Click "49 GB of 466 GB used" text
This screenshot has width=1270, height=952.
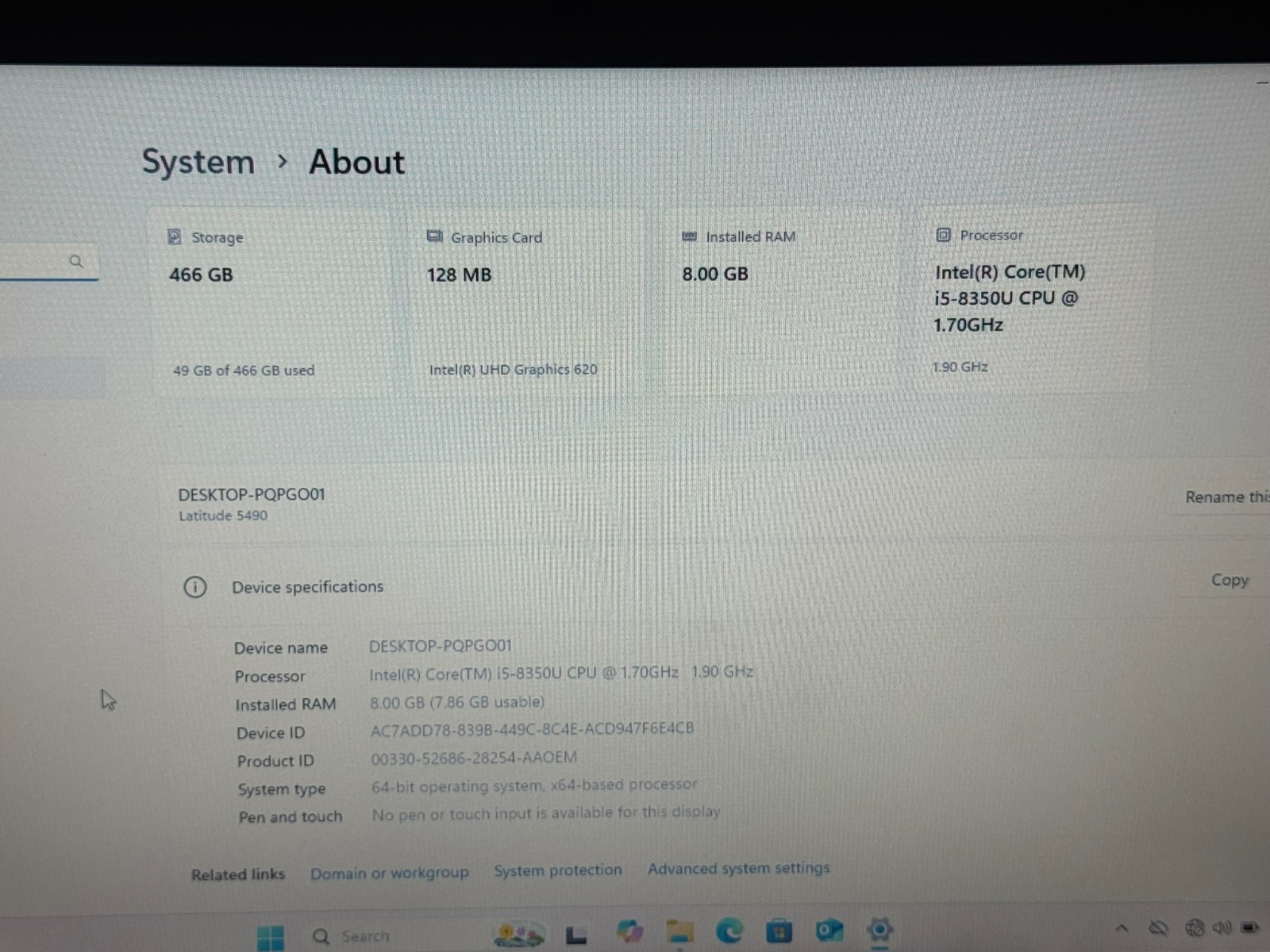[244, 370]
